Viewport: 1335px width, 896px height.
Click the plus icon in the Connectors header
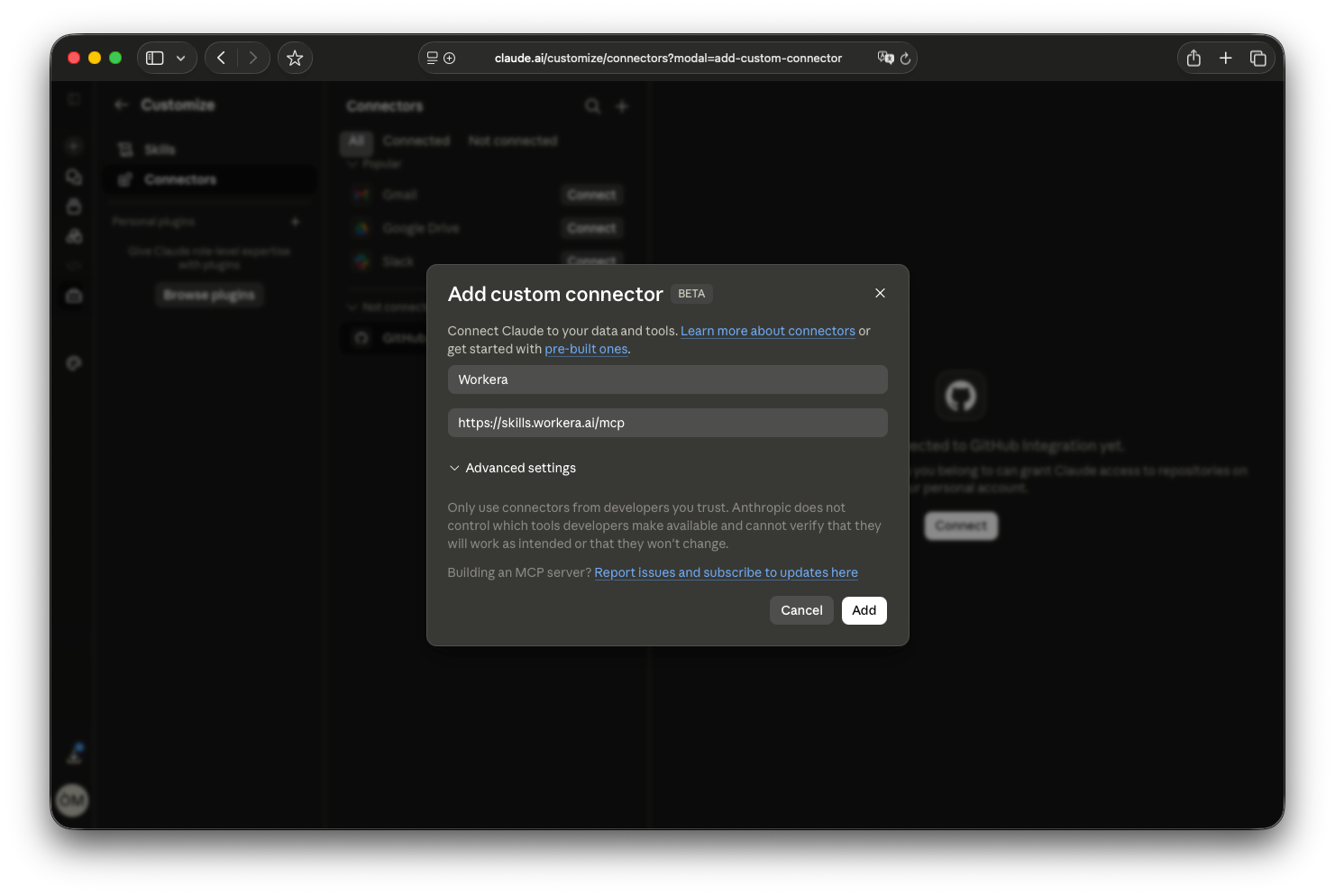click(622, 106)
